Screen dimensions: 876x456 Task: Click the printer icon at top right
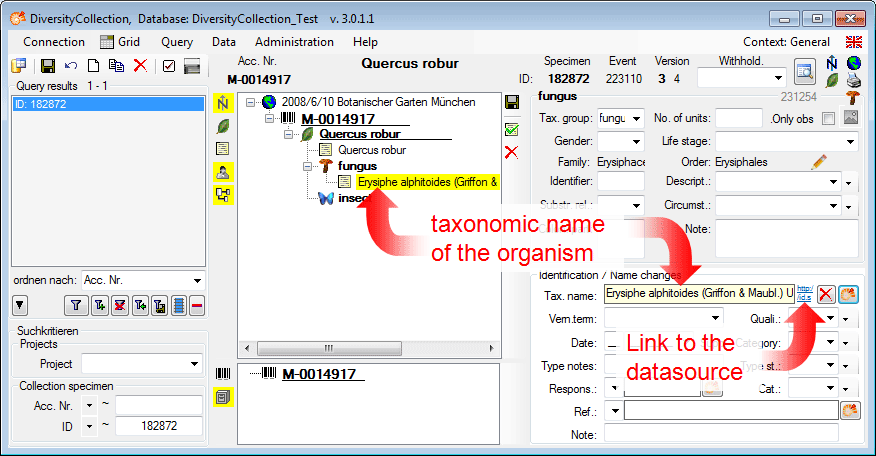(853, 80)
